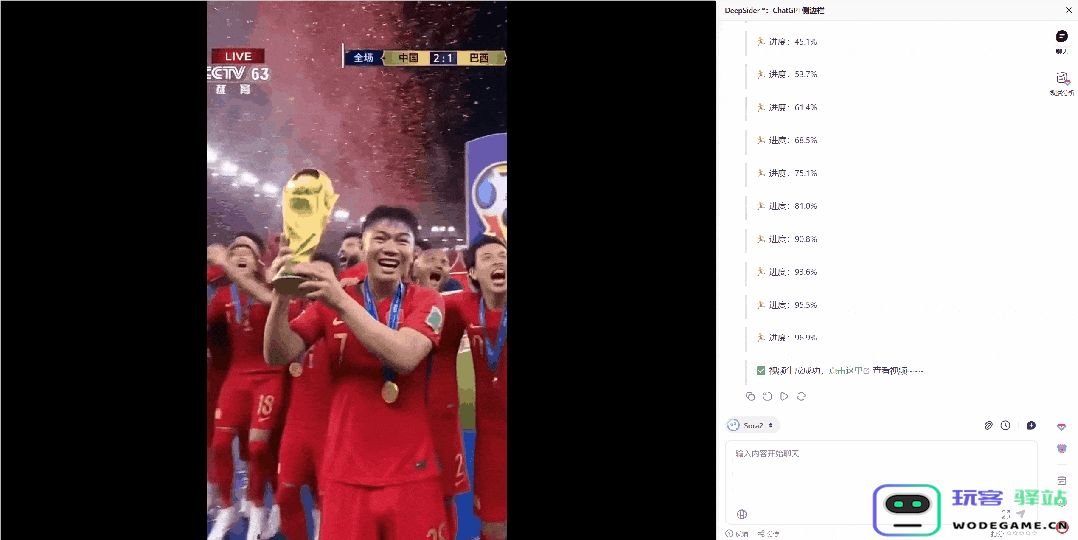Viewport: 1078px width, 540px height.
Task: Click the pink diamond icon in the sidebar
Action: pos(1062,426)
